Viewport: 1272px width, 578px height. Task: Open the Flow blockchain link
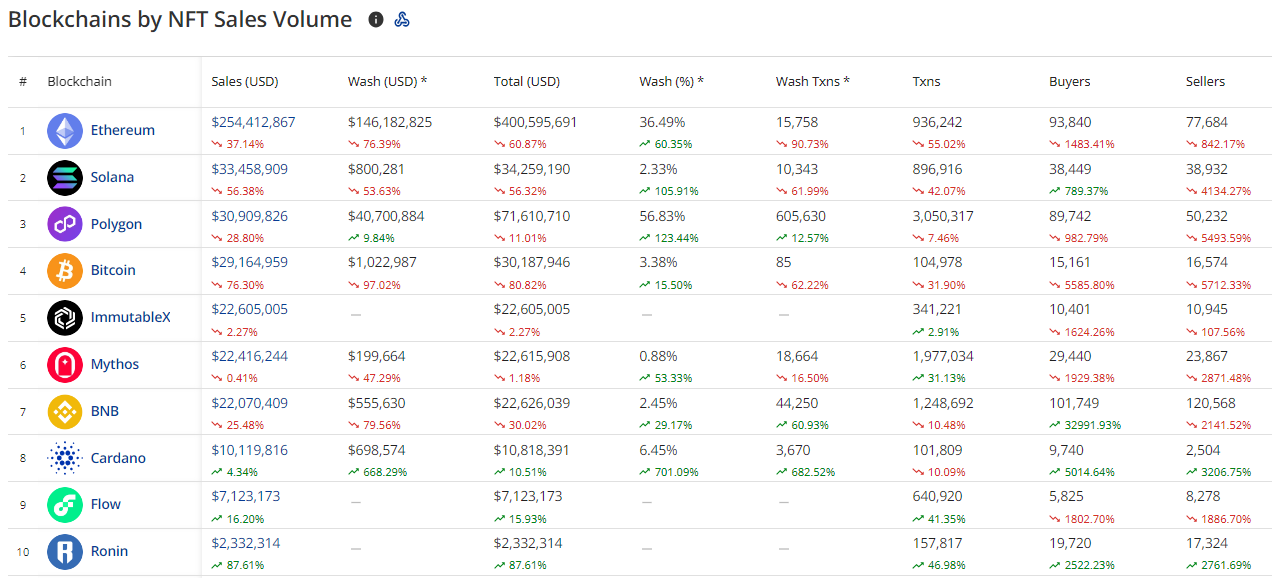tap(106, 504)
